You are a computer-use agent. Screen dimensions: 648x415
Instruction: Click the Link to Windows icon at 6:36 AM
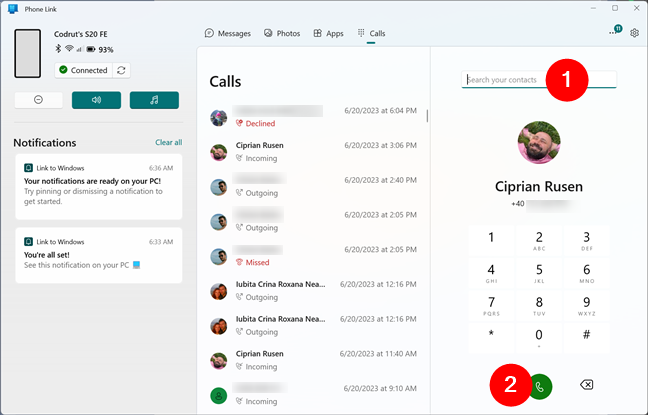pos(28,168)
